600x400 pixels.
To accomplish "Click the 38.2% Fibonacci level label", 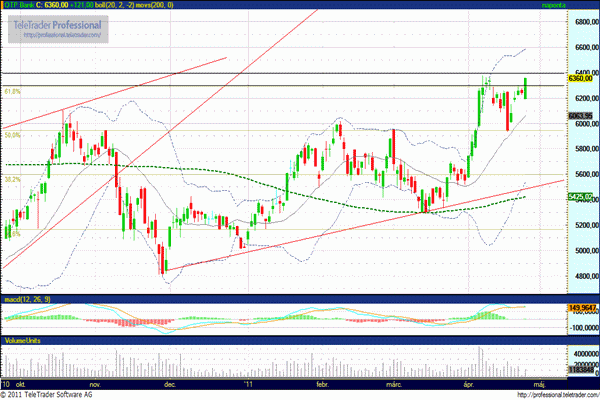I will [13, 179].
